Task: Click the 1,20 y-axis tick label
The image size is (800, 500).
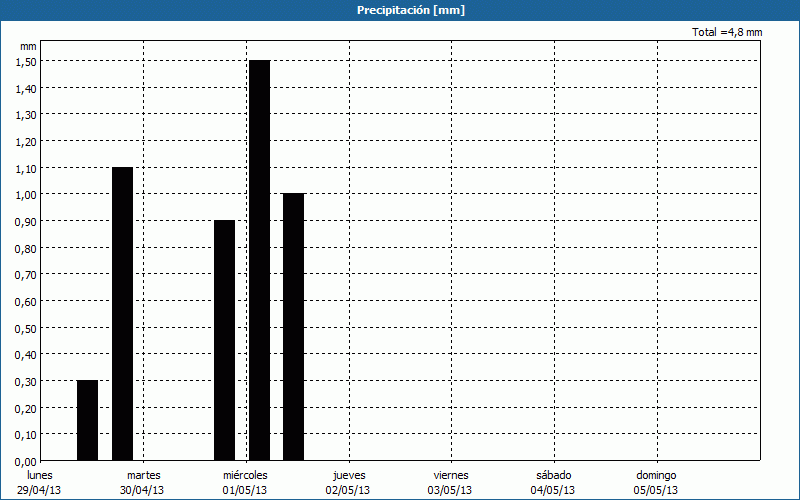Action: coord(27,141)
